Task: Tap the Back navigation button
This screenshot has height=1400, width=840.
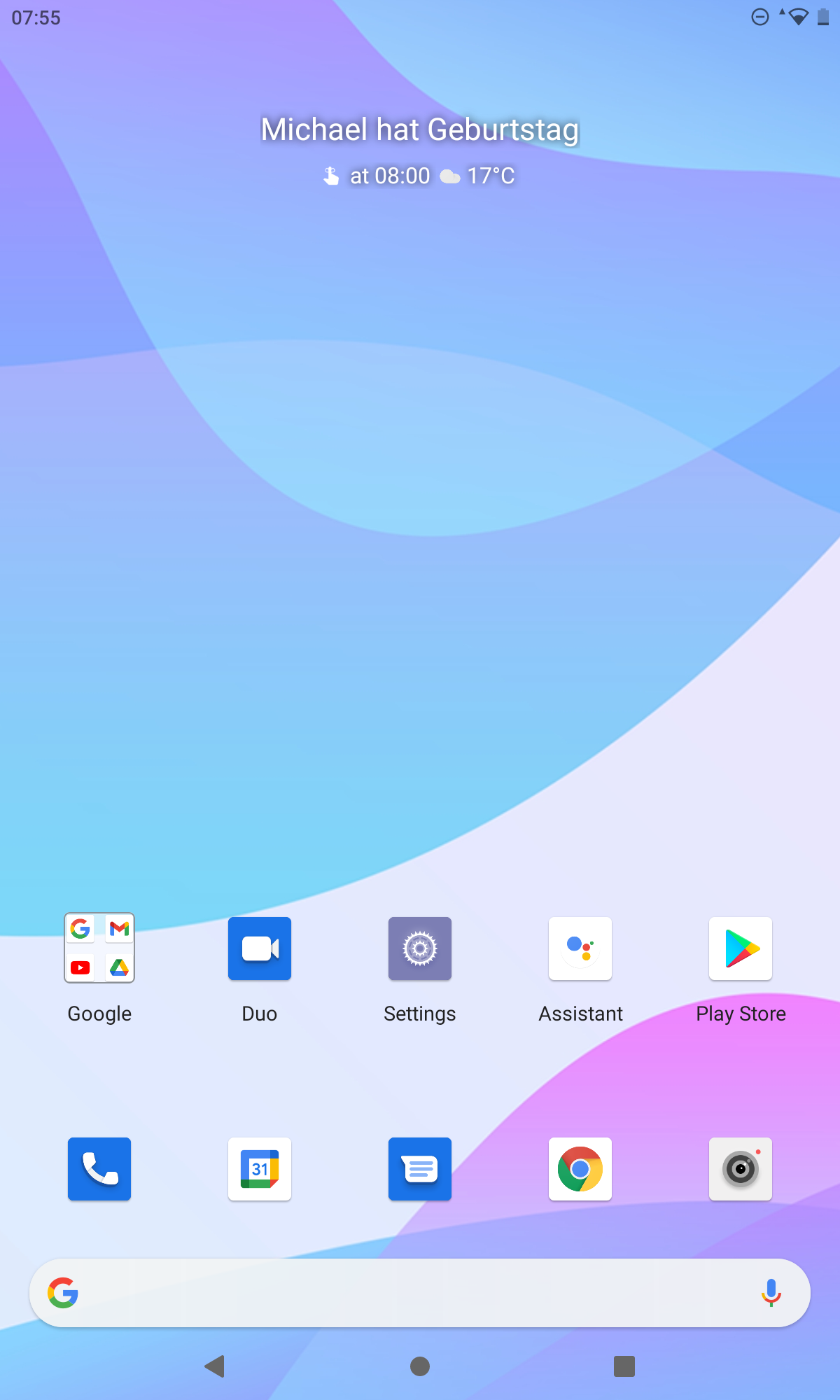Action: click(215, 1366)
